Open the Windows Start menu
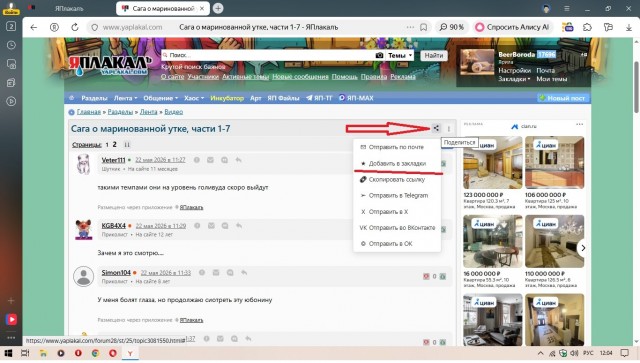Image resolution: width=640 pixels, height=363 pixels. pyautogui.click(x=8, y=353)
